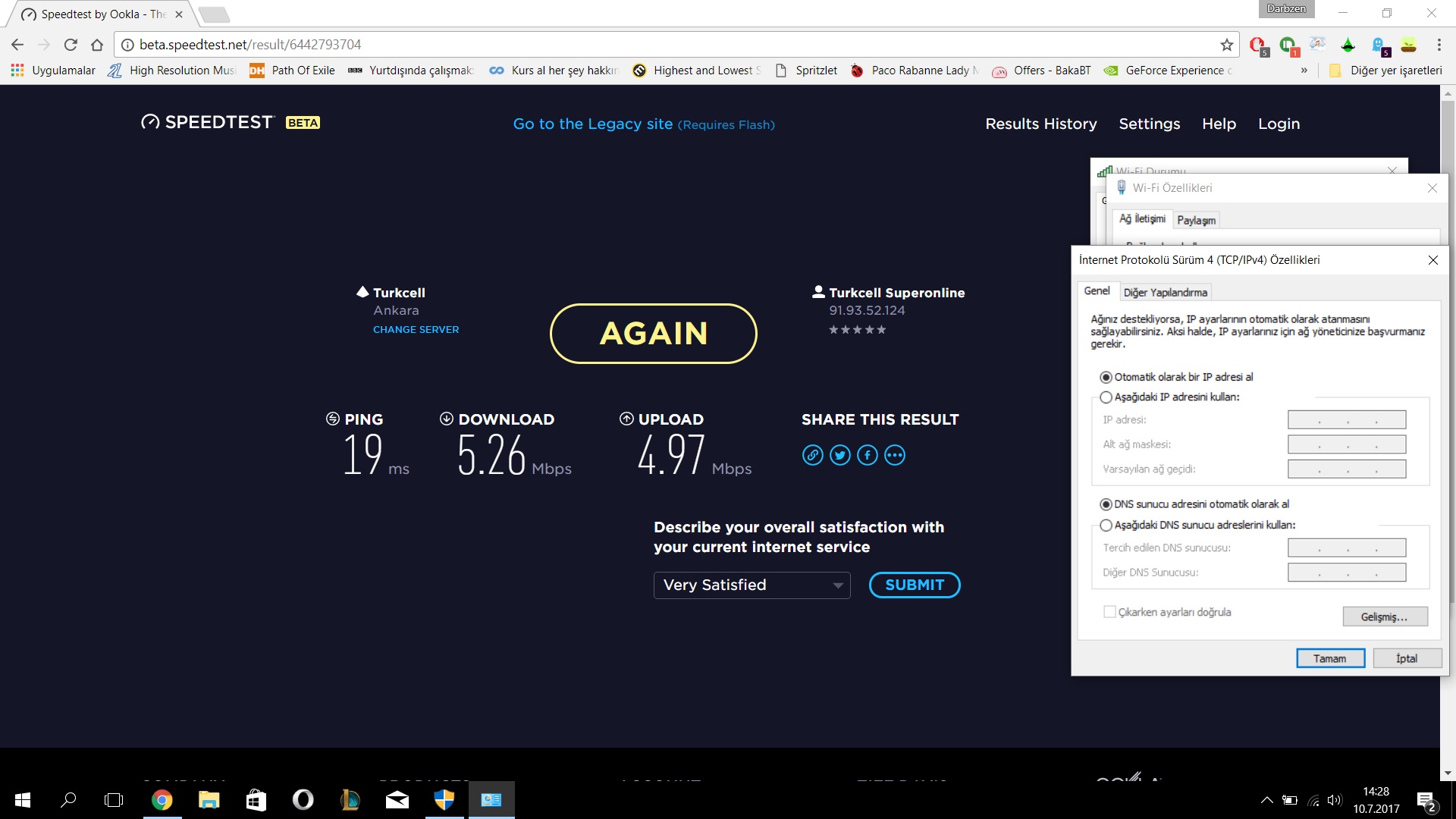Open Windows taskbar search

(x=68, y=799)
